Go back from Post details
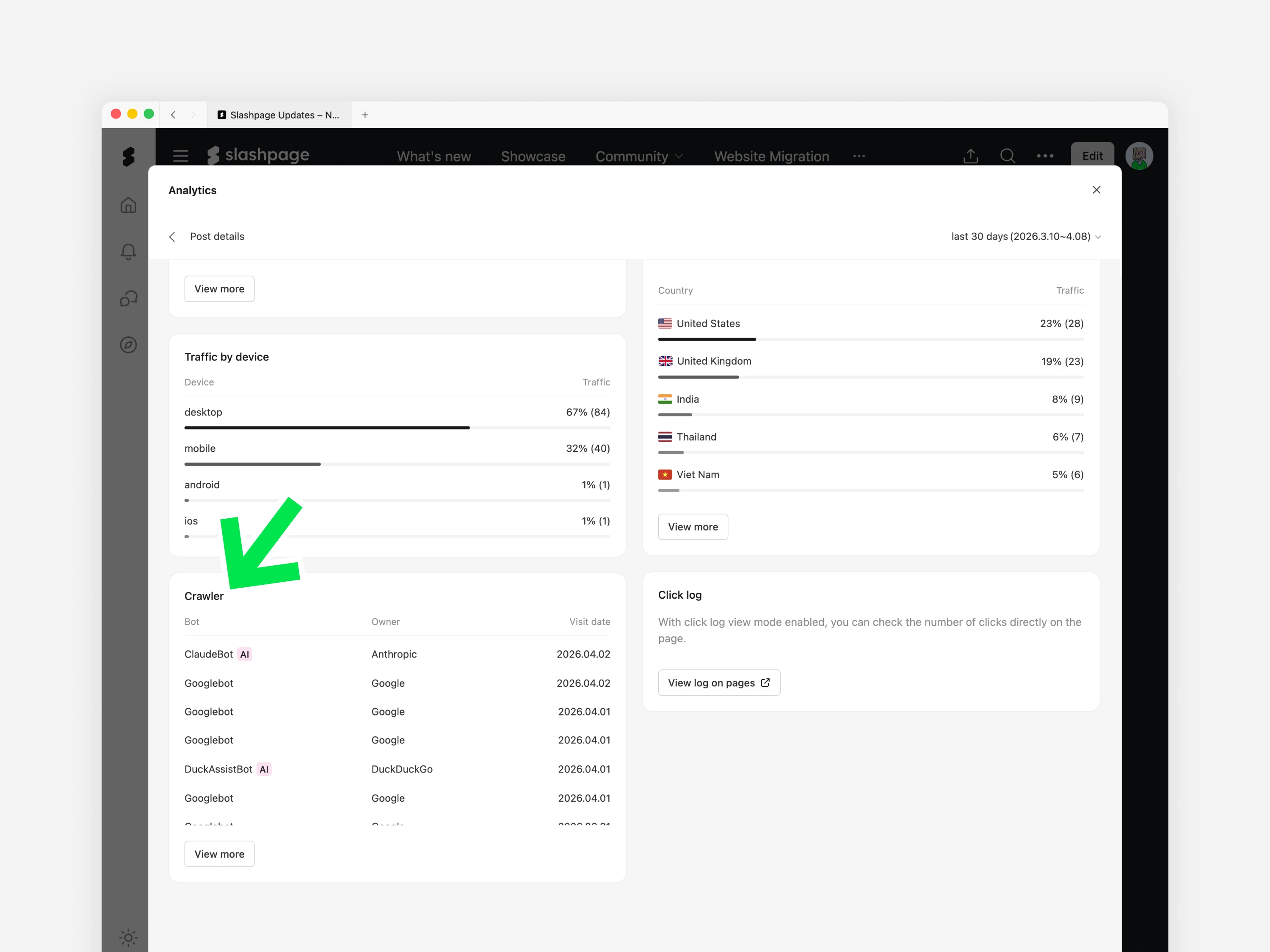 [172, 237]
